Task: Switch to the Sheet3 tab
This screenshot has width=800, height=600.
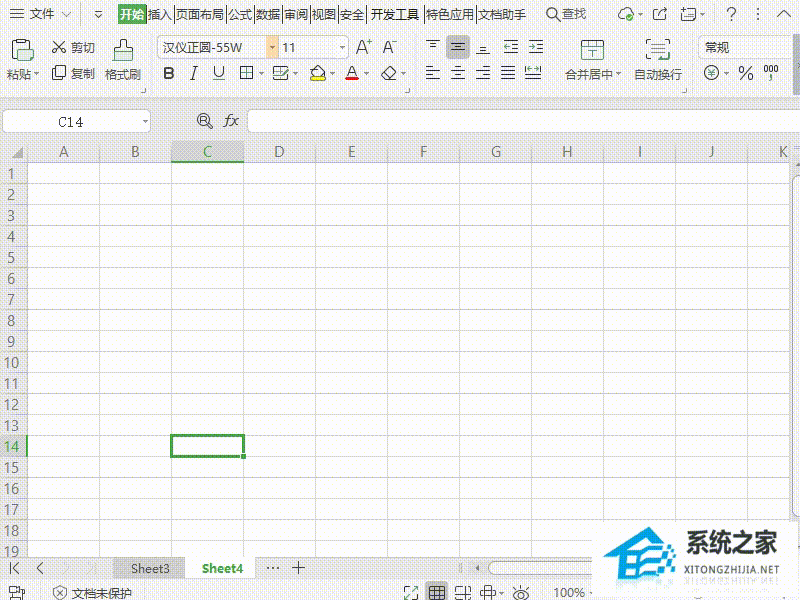Action: [150, 568]
